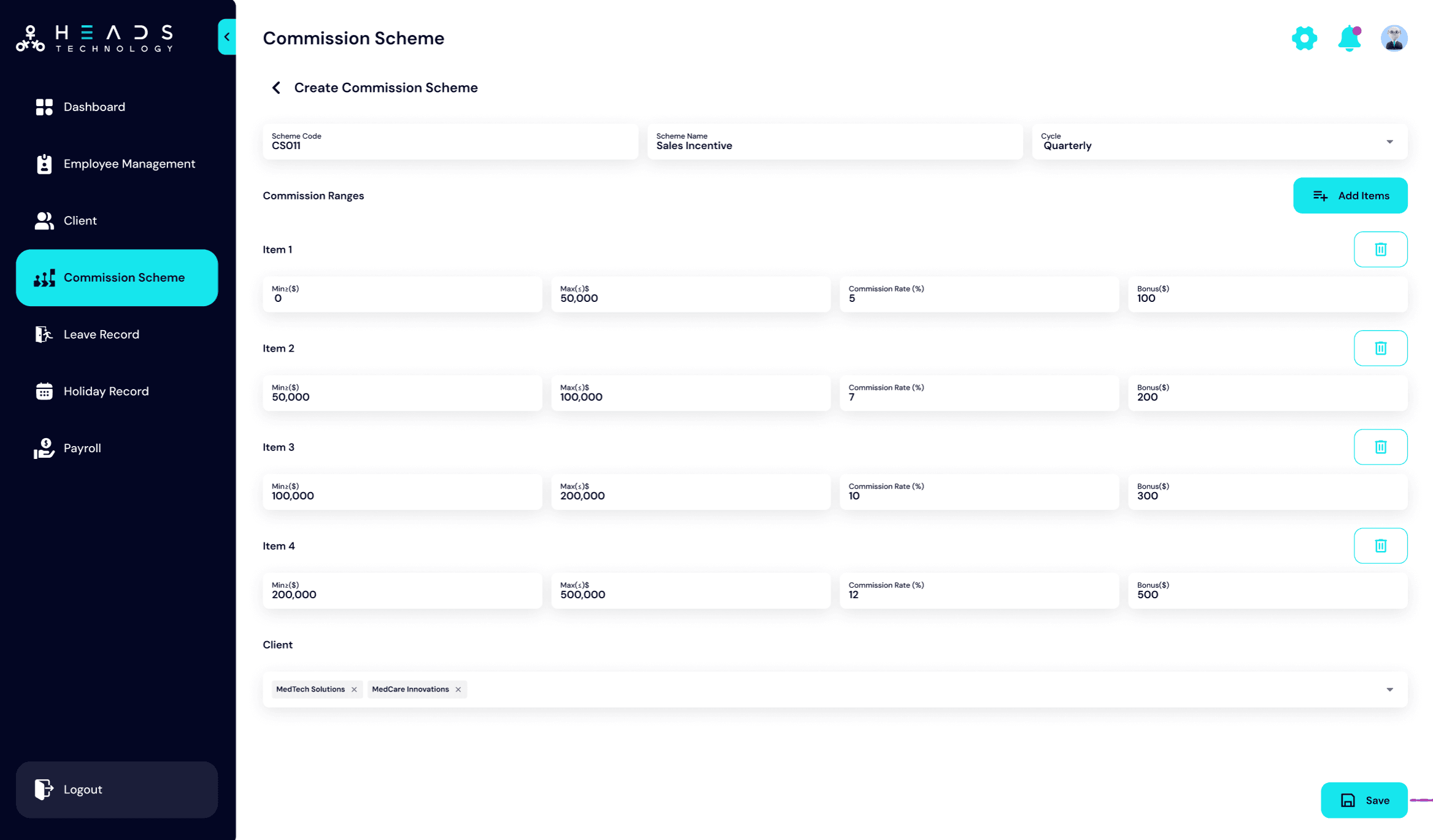Delete Item 3 using the trash icon
Screen dimensions: 1433x840
coord(1381,447)
